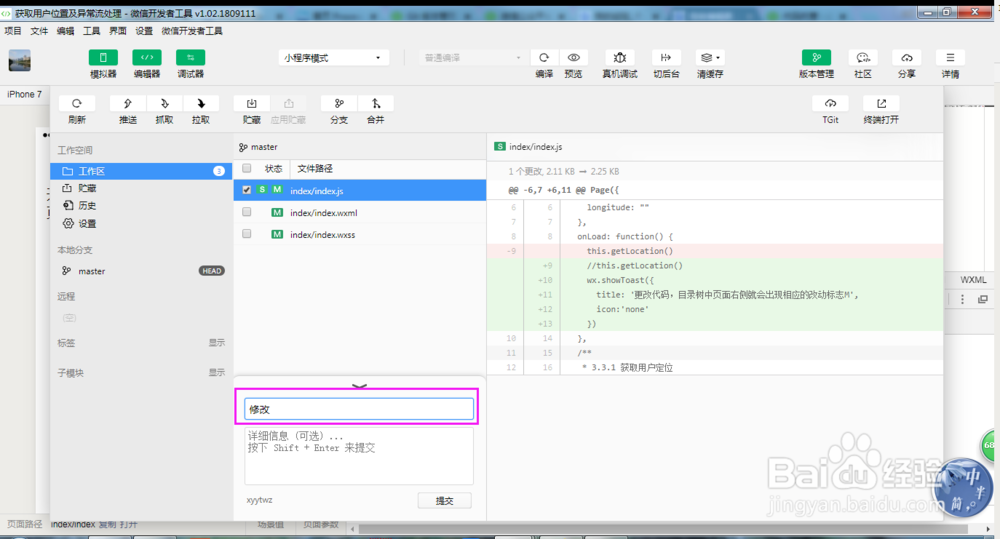The image size is (1000, 539).
Task: Click 显示 next to 标签
Action: pyautogui.click(x=217, y=343)
